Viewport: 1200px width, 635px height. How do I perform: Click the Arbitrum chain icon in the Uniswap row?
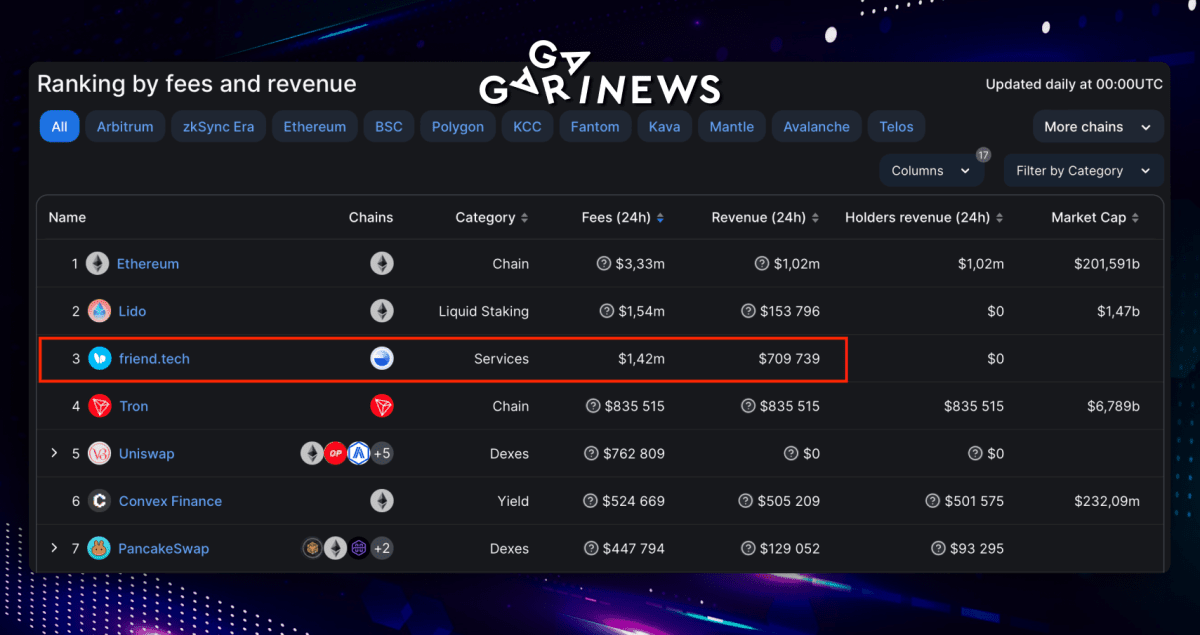tap(359, 454)
